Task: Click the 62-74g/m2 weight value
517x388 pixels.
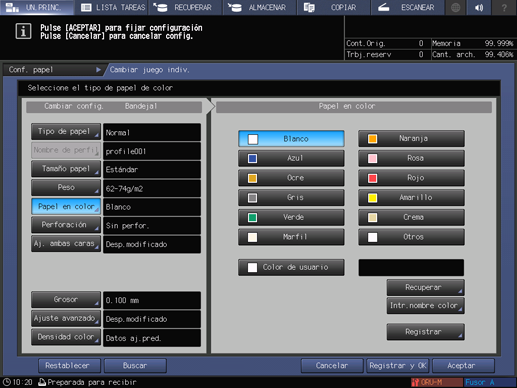Action: point(152,188)
